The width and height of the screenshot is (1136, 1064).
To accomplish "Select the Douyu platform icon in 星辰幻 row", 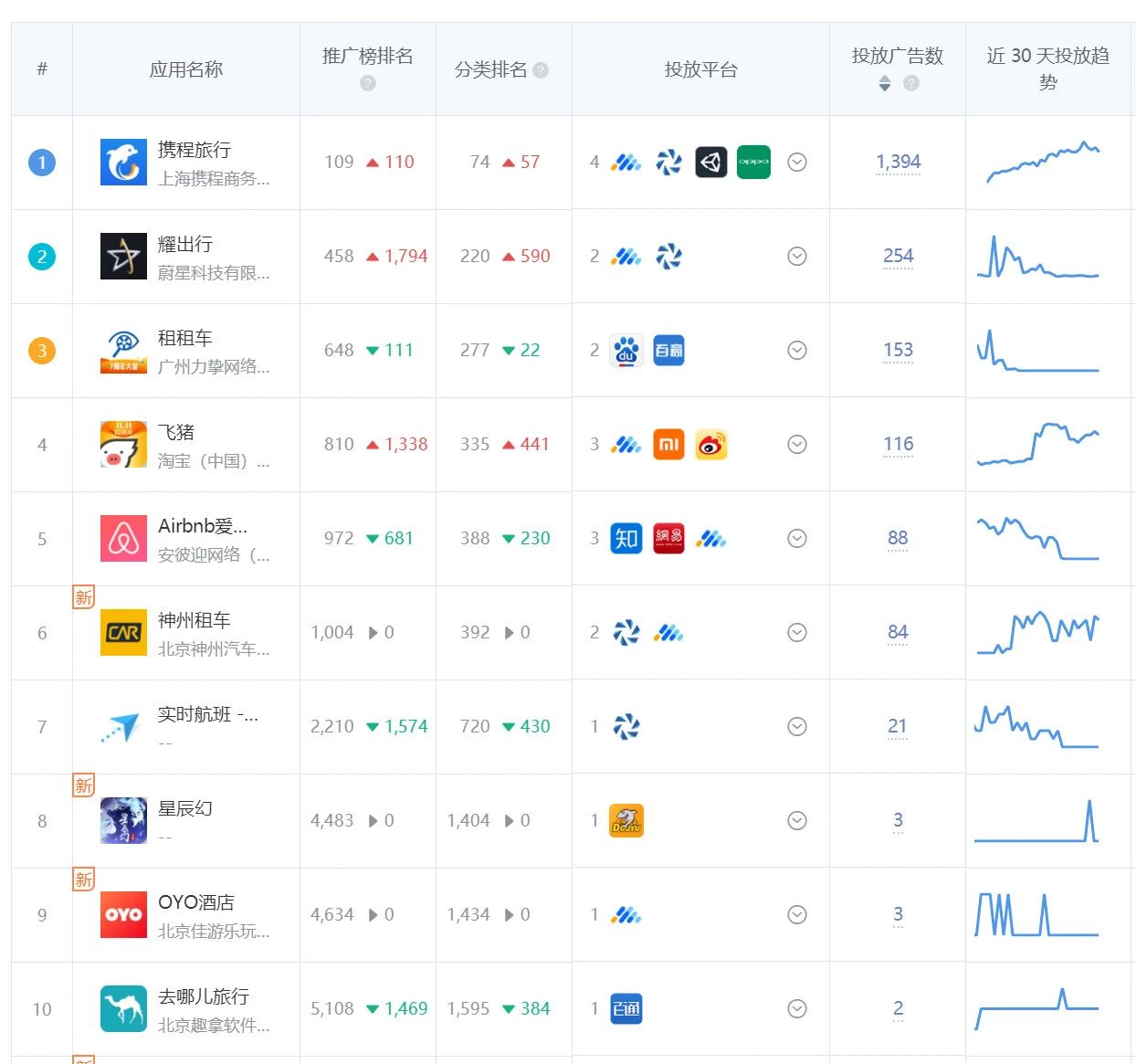I will click(x=626, y=820).
